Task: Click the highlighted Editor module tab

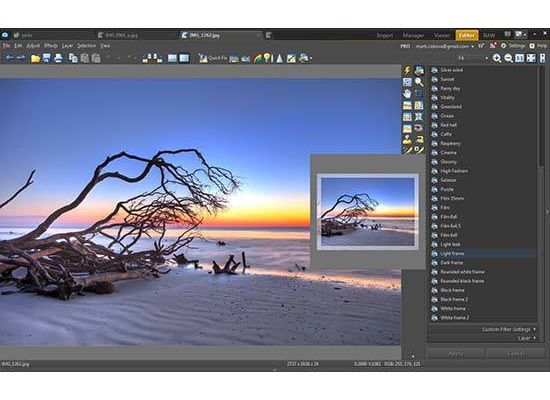Action: tap(467, 35)
